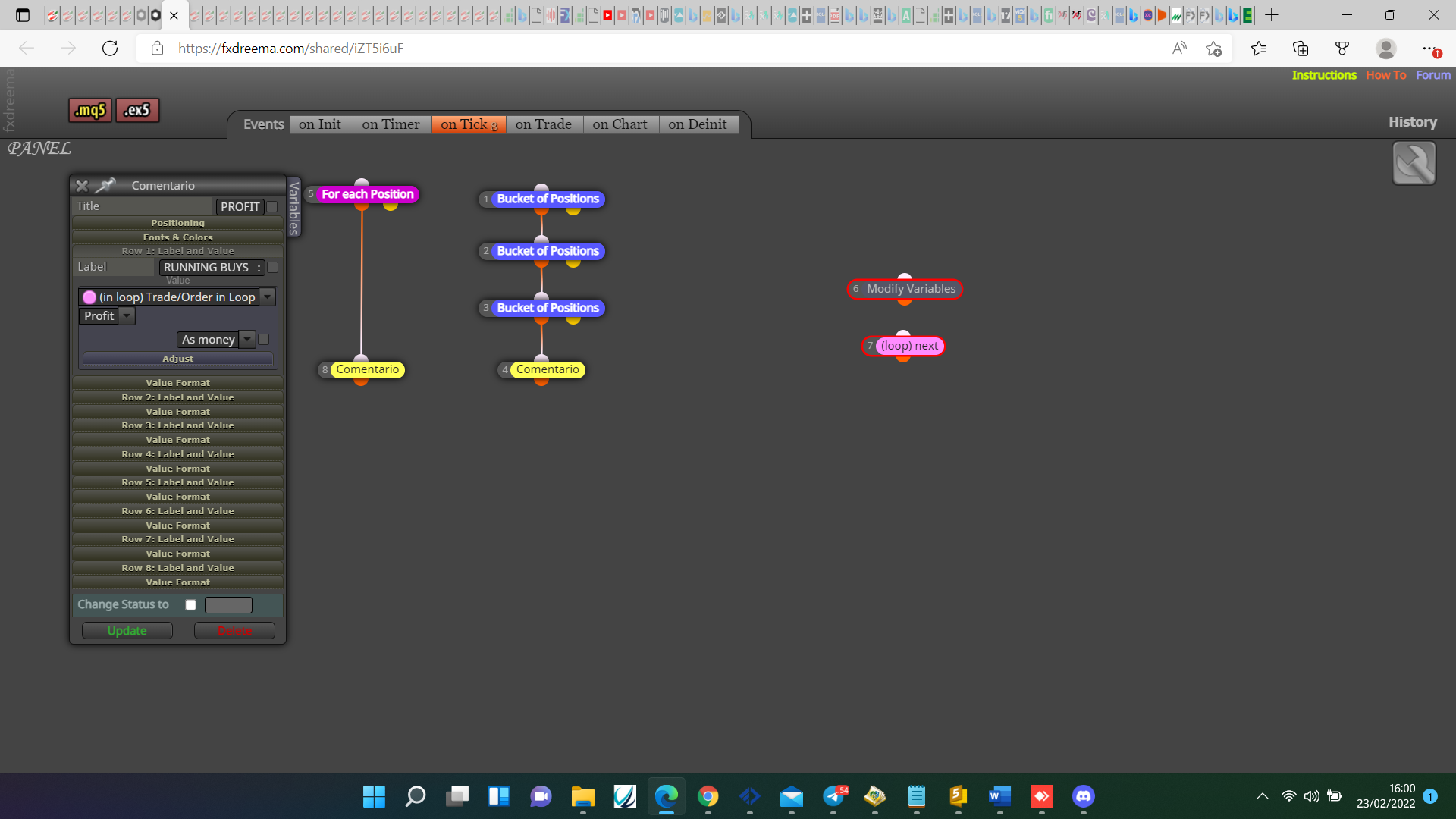The width and height of the screenshot is (1456, 819).
Task: Open taskbar Search
Action: click(x=416, y=796)
